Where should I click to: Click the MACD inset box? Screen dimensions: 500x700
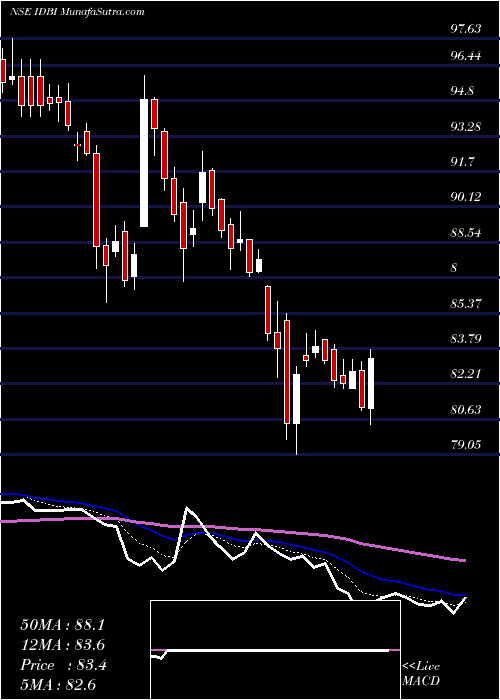coord(275,650)
